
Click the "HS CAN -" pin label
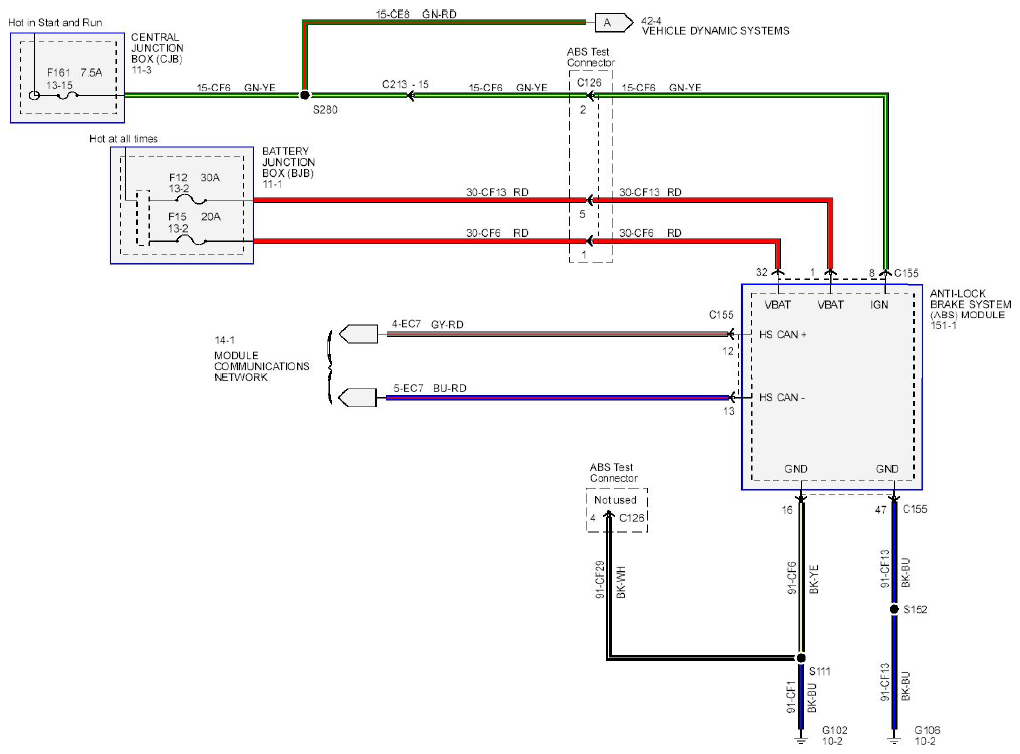click(782, 397)
